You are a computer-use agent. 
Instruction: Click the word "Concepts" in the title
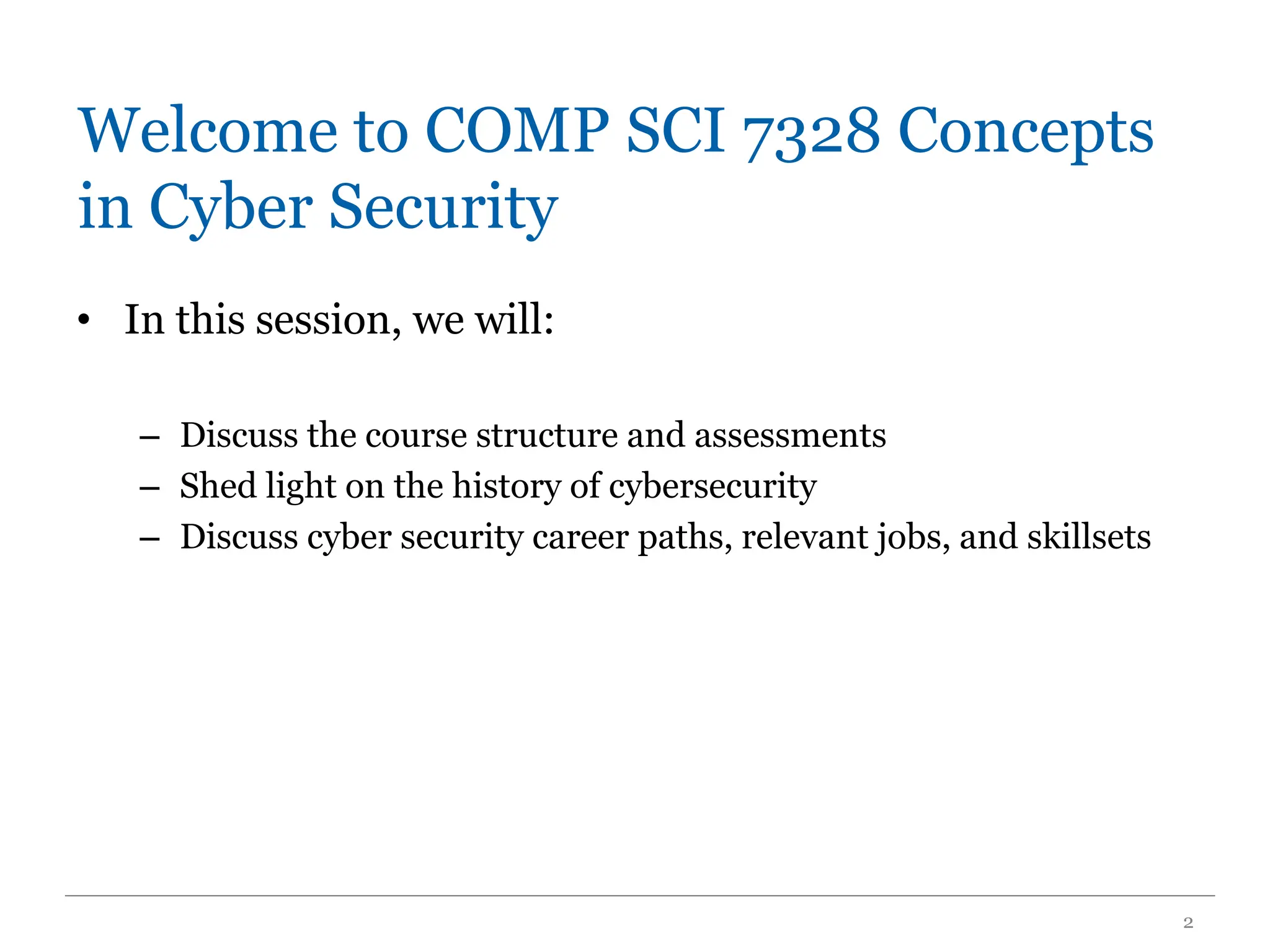pos(1026,134)
